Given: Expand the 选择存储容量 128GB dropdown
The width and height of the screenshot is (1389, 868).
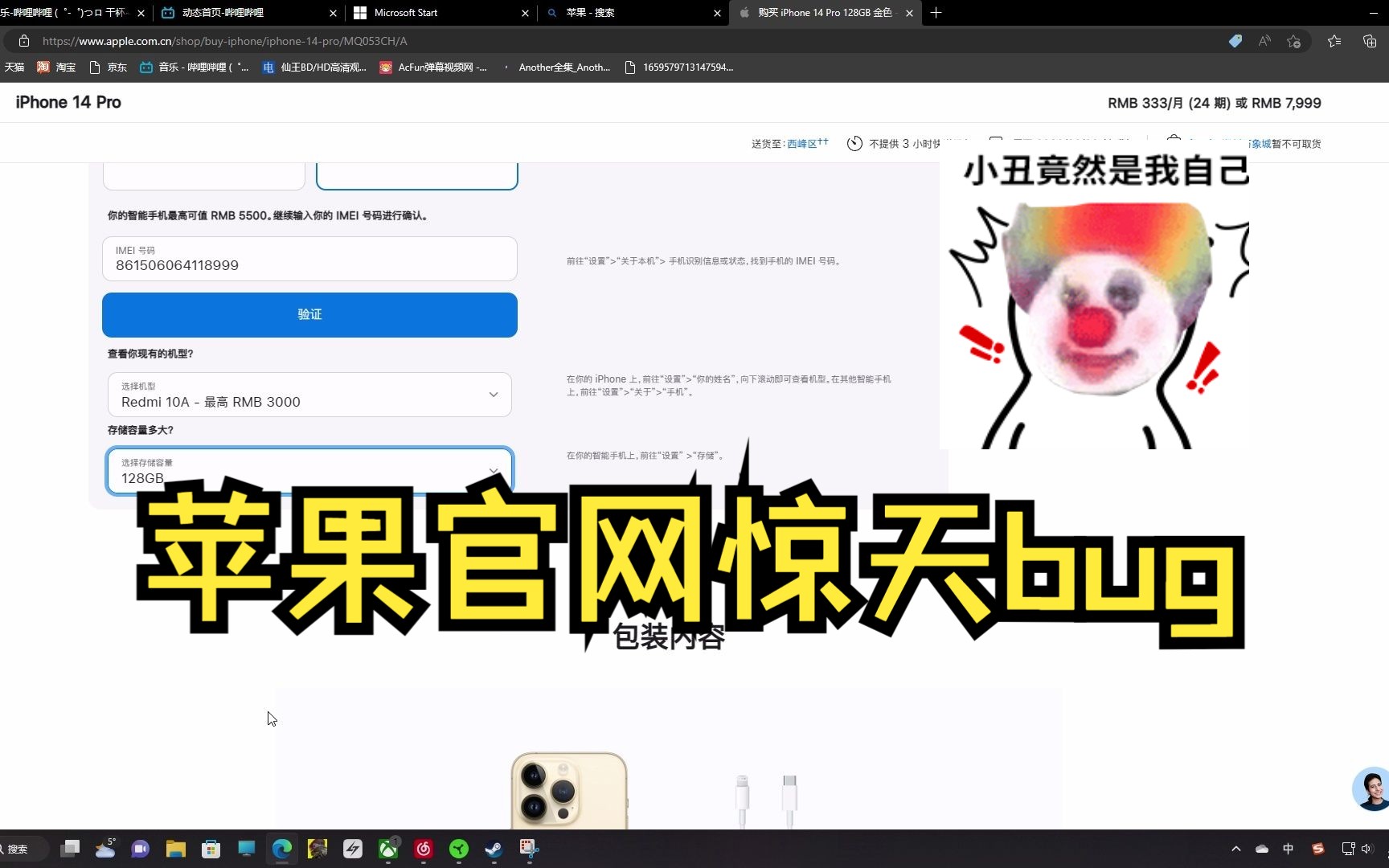Looking at the screenshot, I should click(x=309, y=470).
